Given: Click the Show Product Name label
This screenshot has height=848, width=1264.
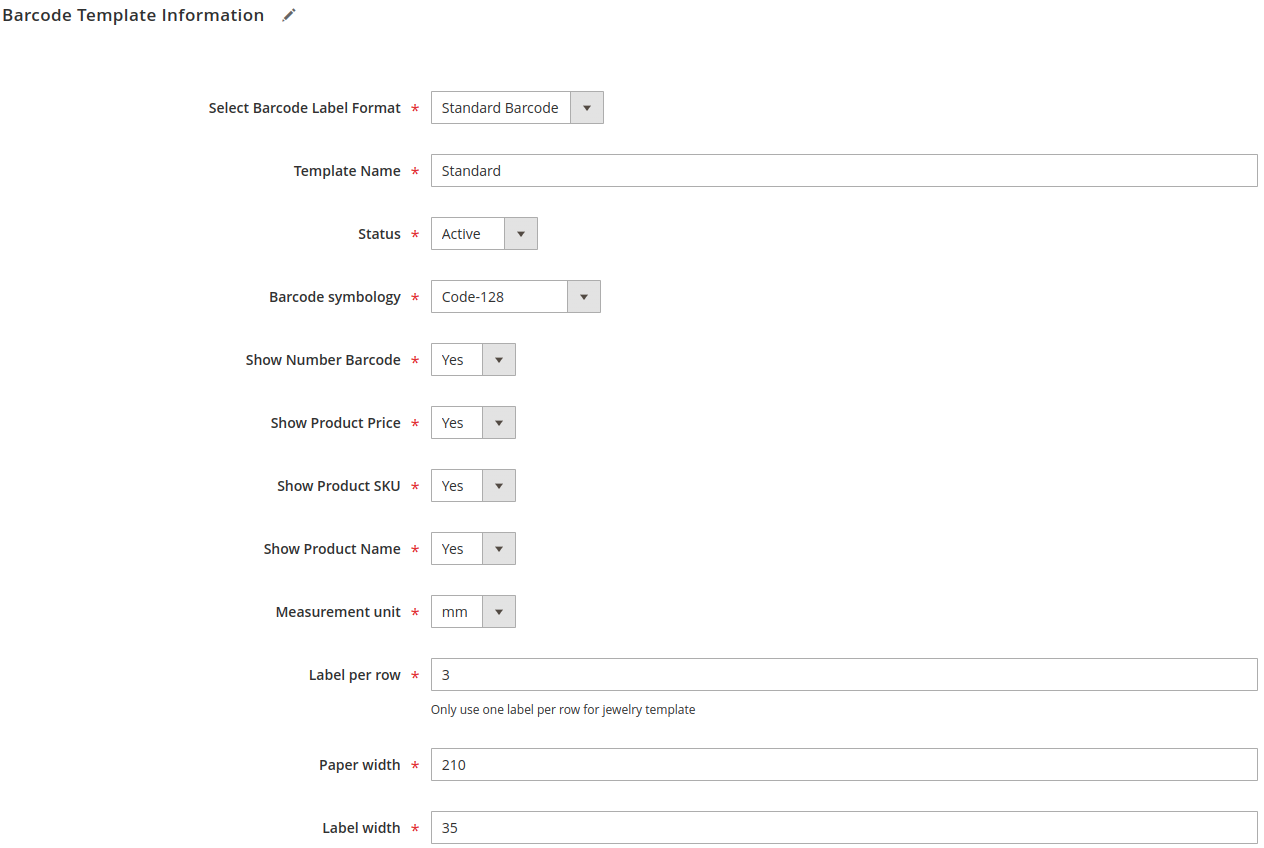Looking at the screenshot, I should pos(332,549).
